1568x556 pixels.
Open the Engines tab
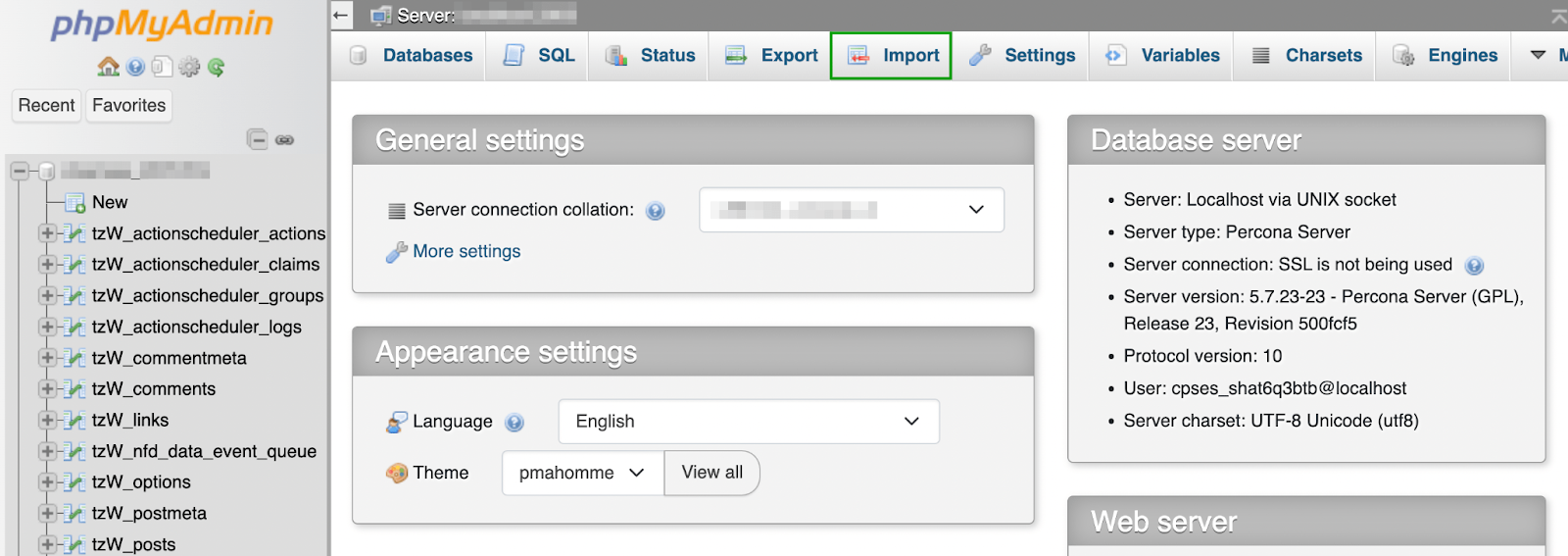pos(1445,56)
